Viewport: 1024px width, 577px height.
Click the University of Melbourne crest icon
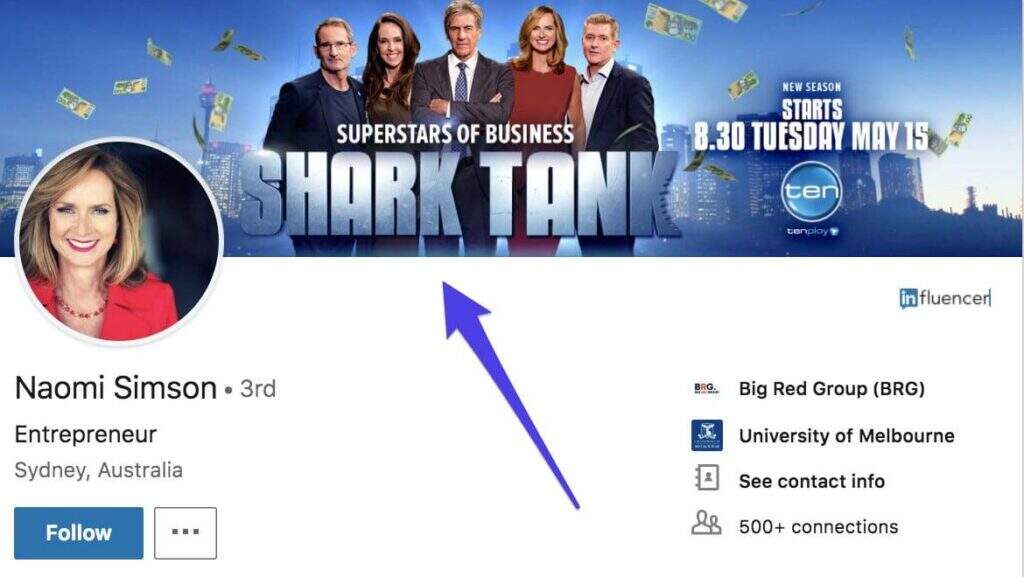click(707, 435)
